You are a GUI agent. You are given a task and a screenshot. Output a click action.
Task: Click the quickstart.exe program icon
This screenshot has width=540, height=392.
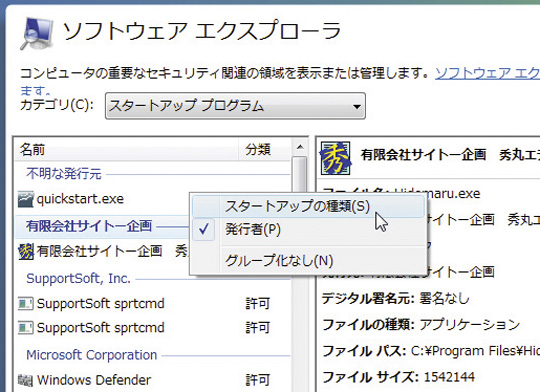26,199
